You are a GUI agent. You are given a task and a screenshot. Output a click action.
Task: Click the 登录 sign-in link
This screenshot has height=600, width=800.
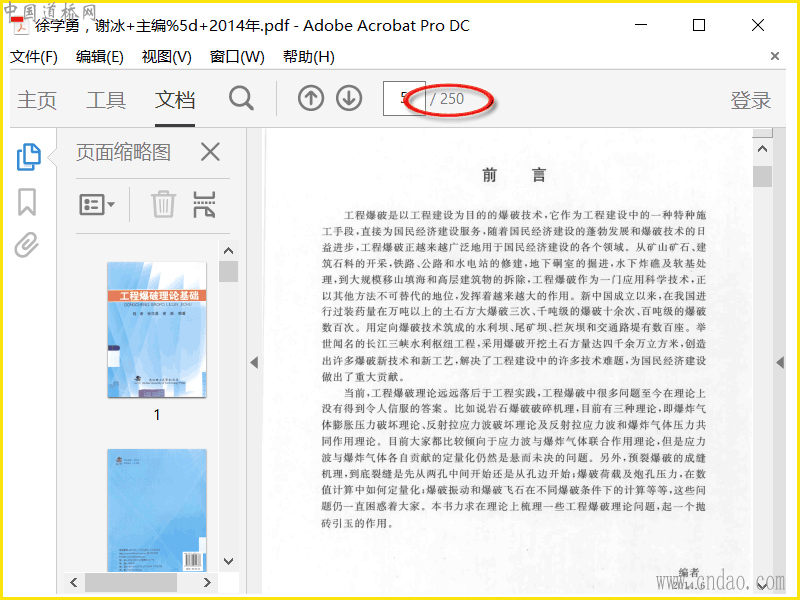pyautogui.click(x=751, y=100)
